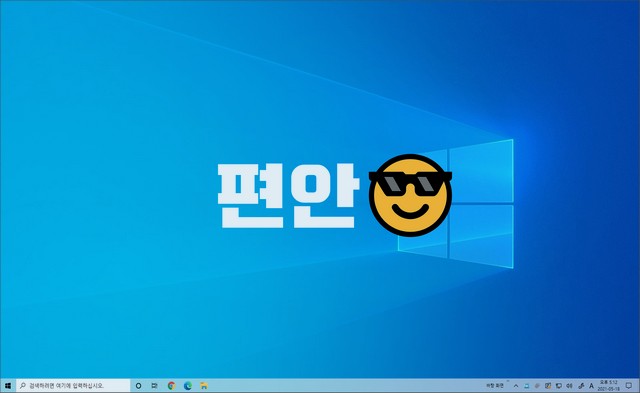Click the 바탕 화면 desktop toolbar label
The image size is (640, 393).
coord(495,386)
